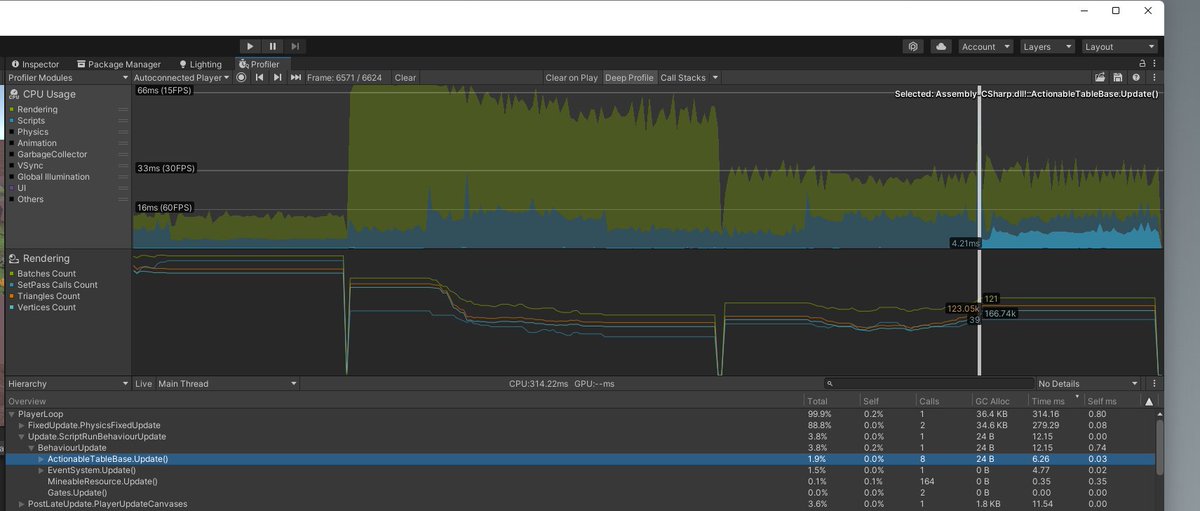Click the Clear button in profiler toolbar
The image size is (1200, 511).
405,78
